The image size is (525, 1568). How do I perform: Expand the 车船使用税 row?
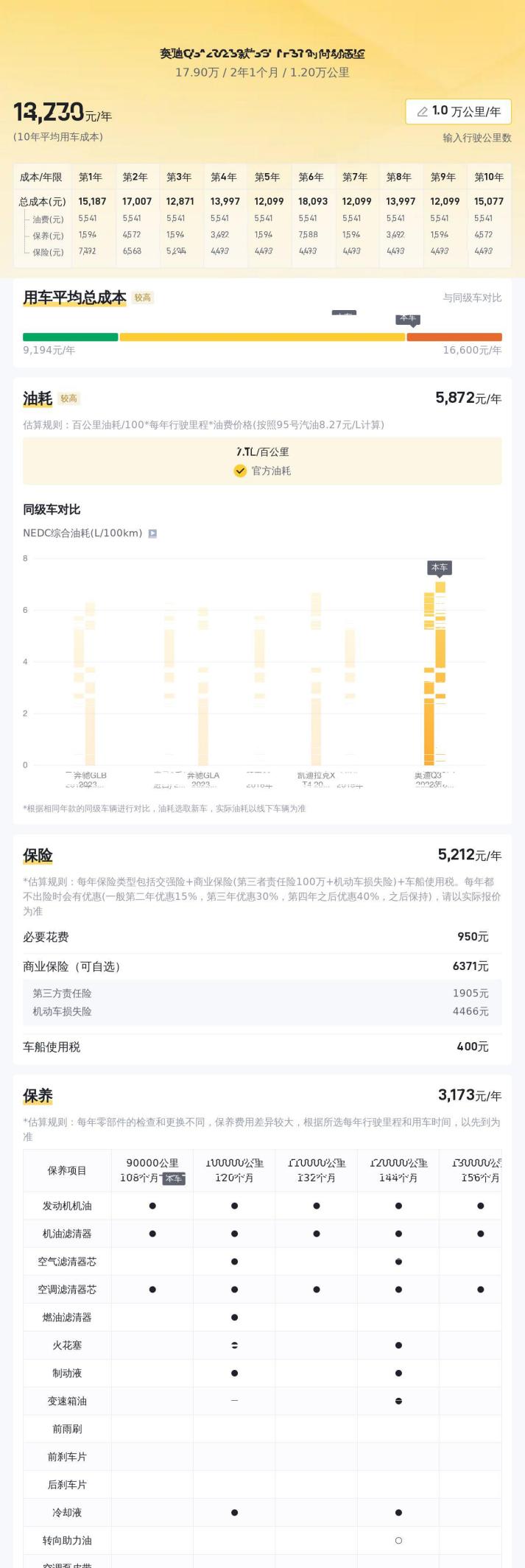coord(262,1047)
